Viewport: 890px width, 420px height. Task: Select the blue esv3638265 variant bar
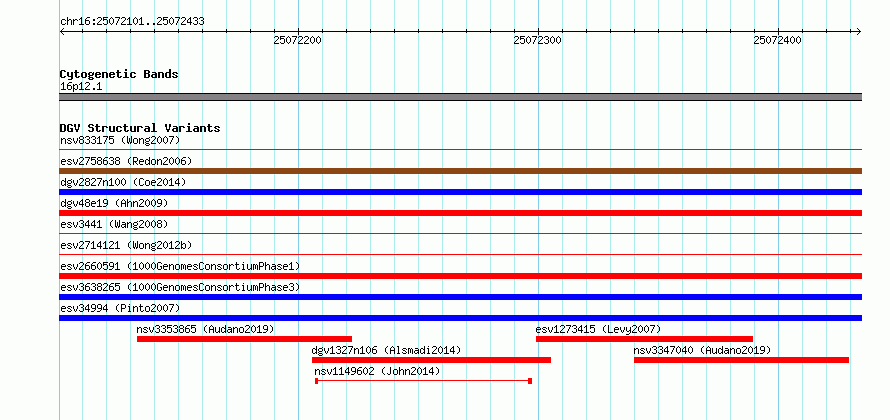tap(460, 297)
